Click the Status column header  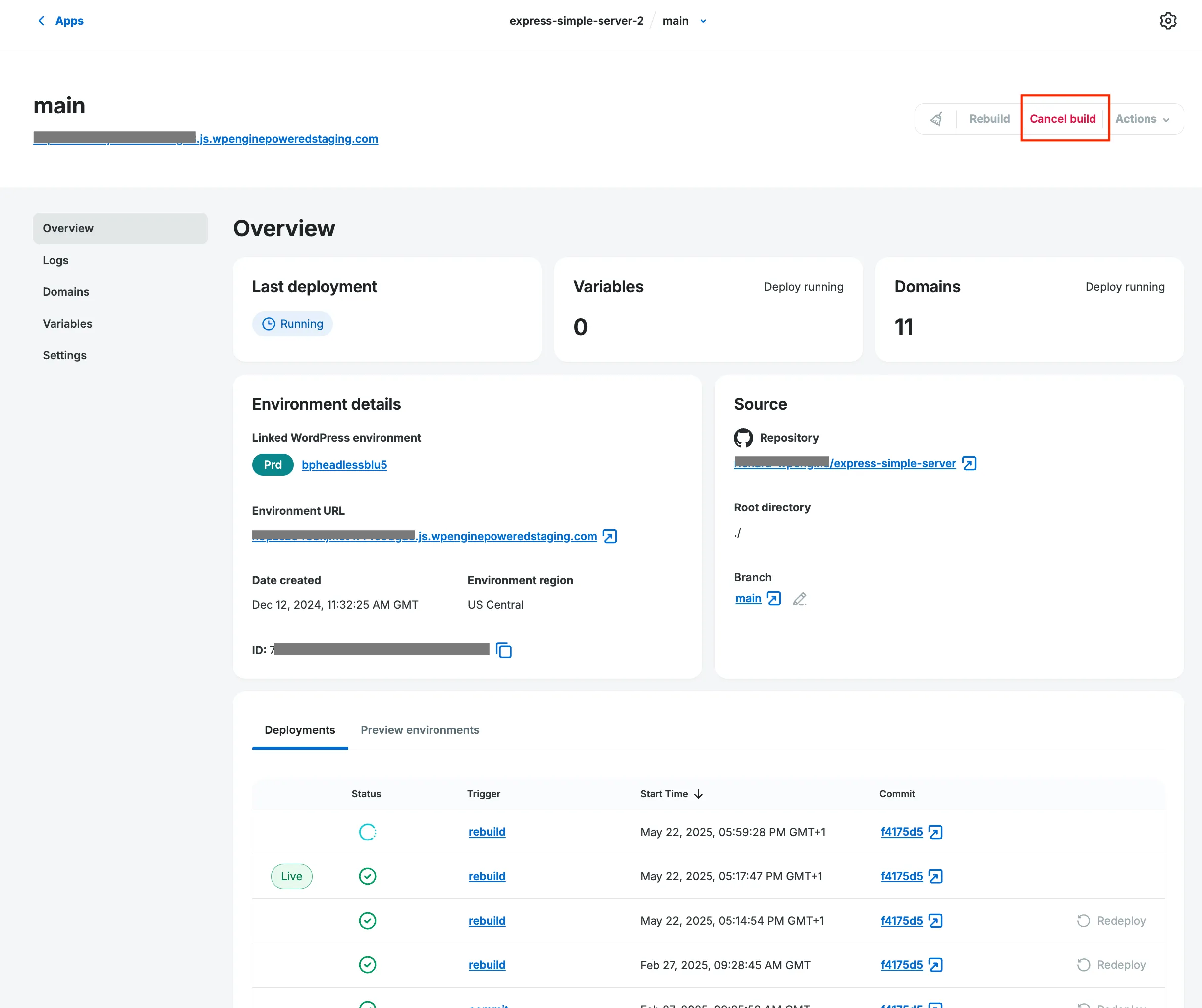point(366,794)
